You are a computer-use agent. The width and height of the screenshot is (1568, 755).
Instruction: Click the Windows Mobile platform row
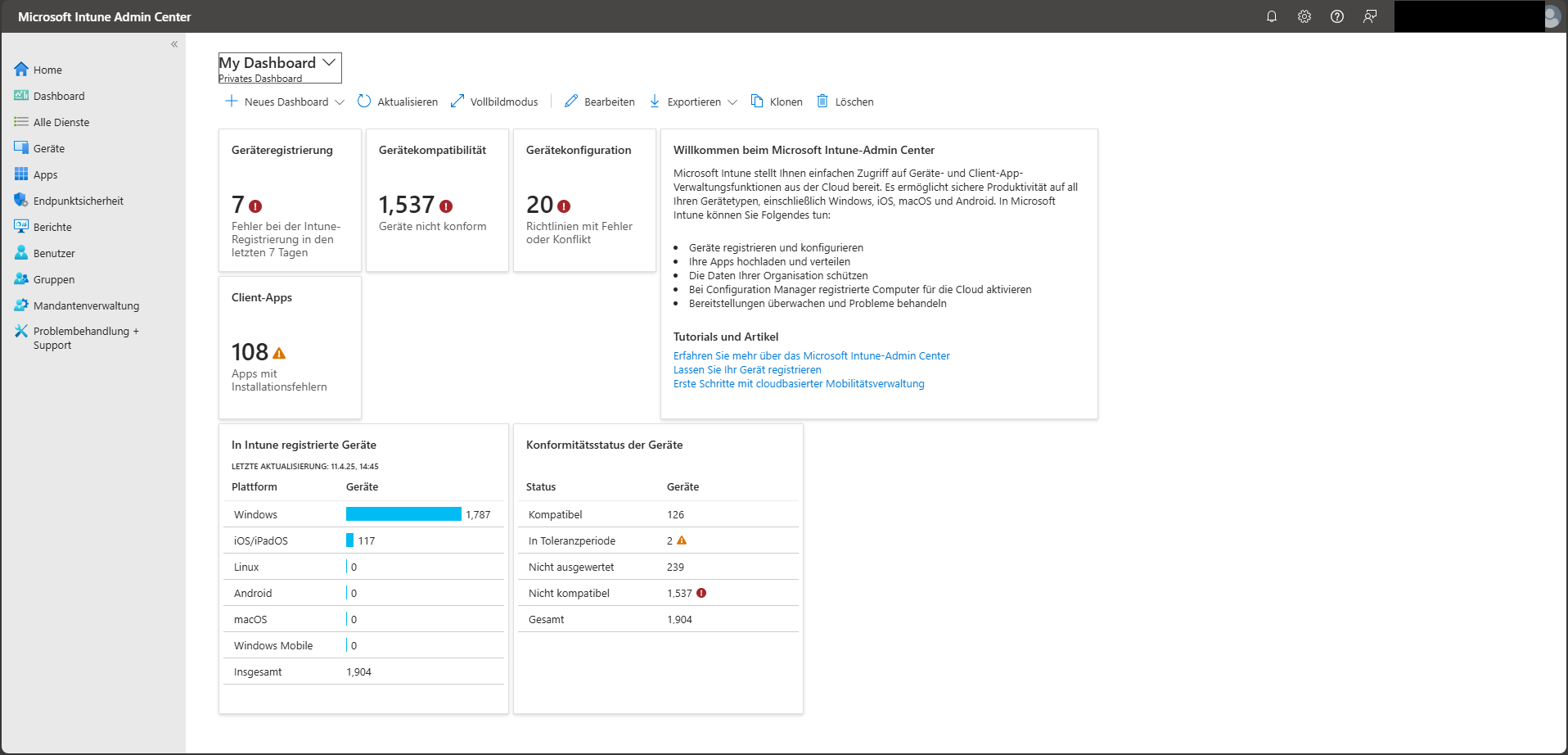tap(363, 645)
